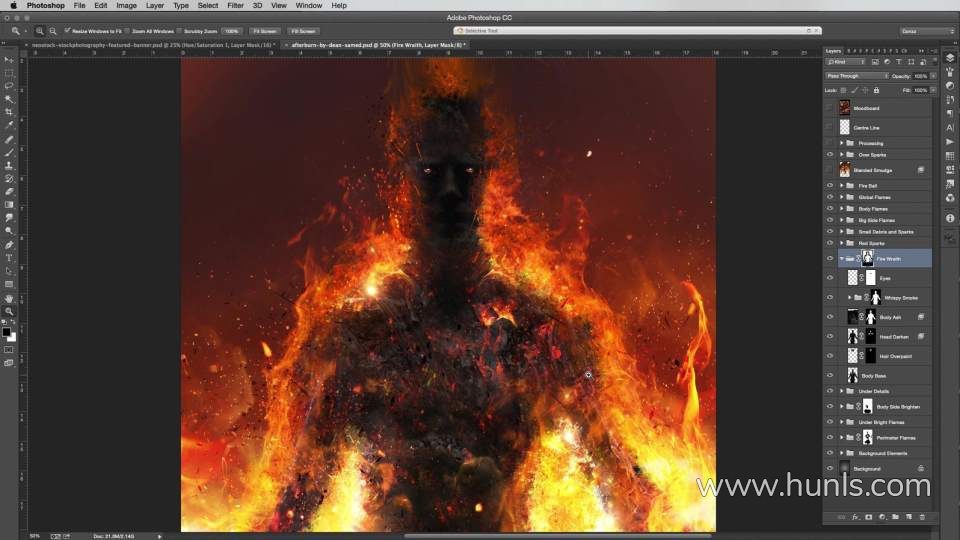Click the Opacity value field
The height and width of the screenshot is (540, 960).
coord(921,76)
